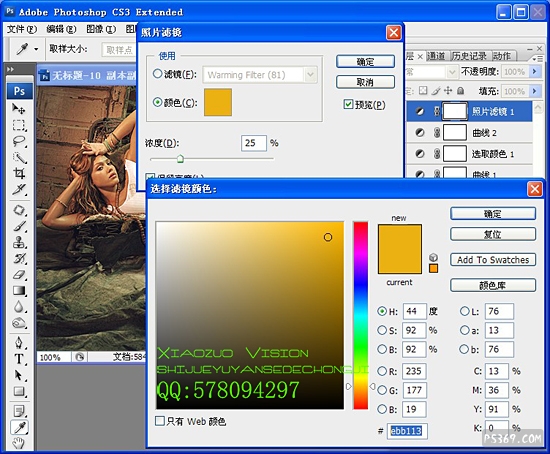
Task: Open the layer blend mode dropdown
Action: click(x=452, y=72)
